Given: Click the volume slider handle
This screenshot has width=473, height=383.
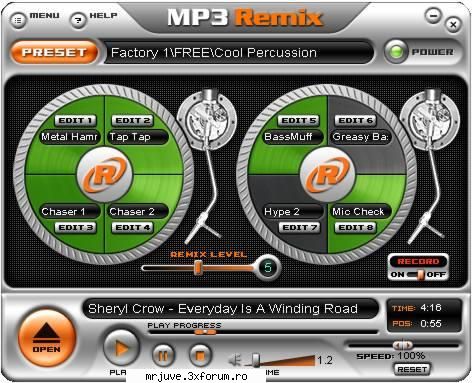Looking at the screenshot, I should pos(255,360).
